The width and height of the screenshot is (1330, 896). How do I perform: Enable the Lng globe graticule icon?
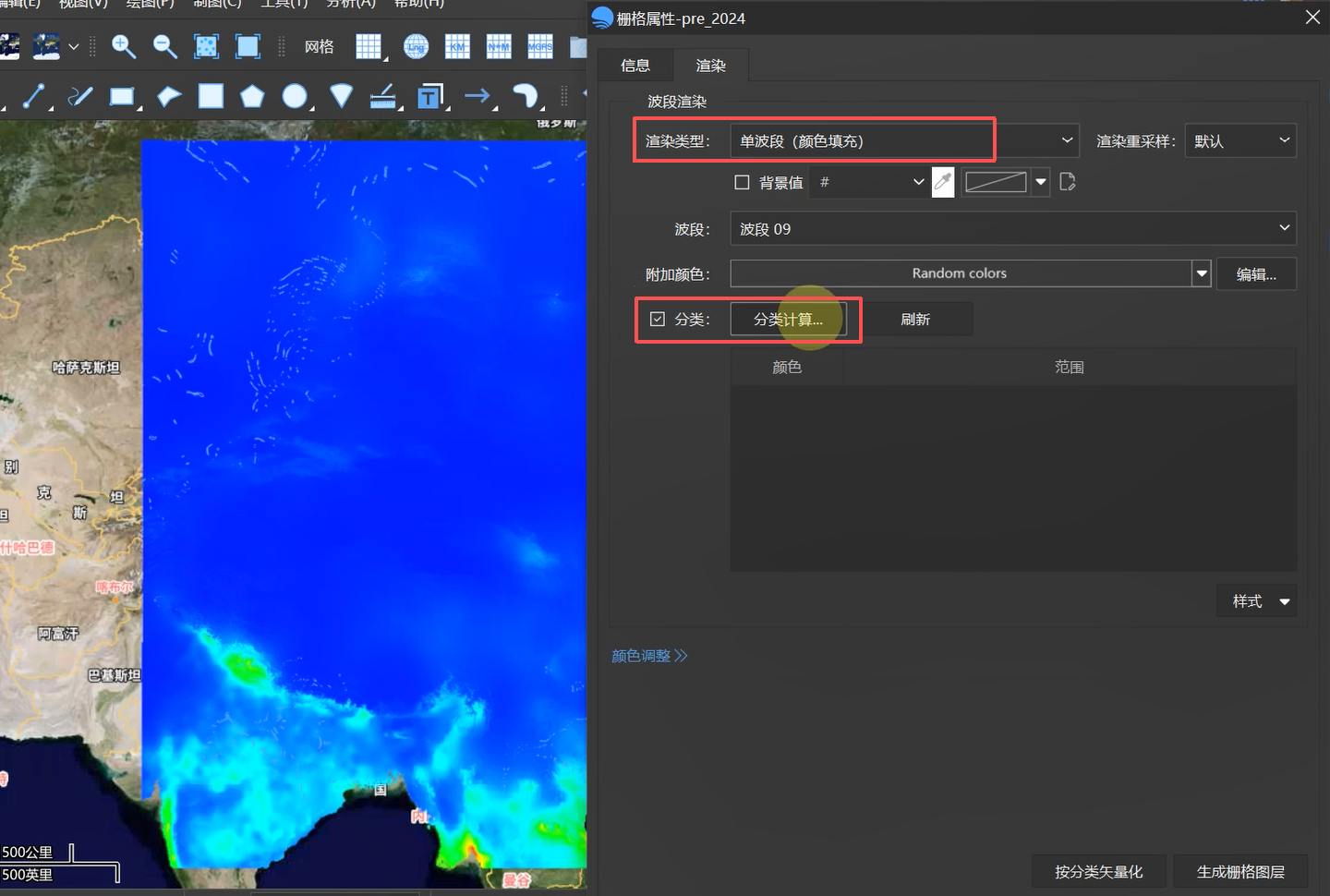coord(417,46)
